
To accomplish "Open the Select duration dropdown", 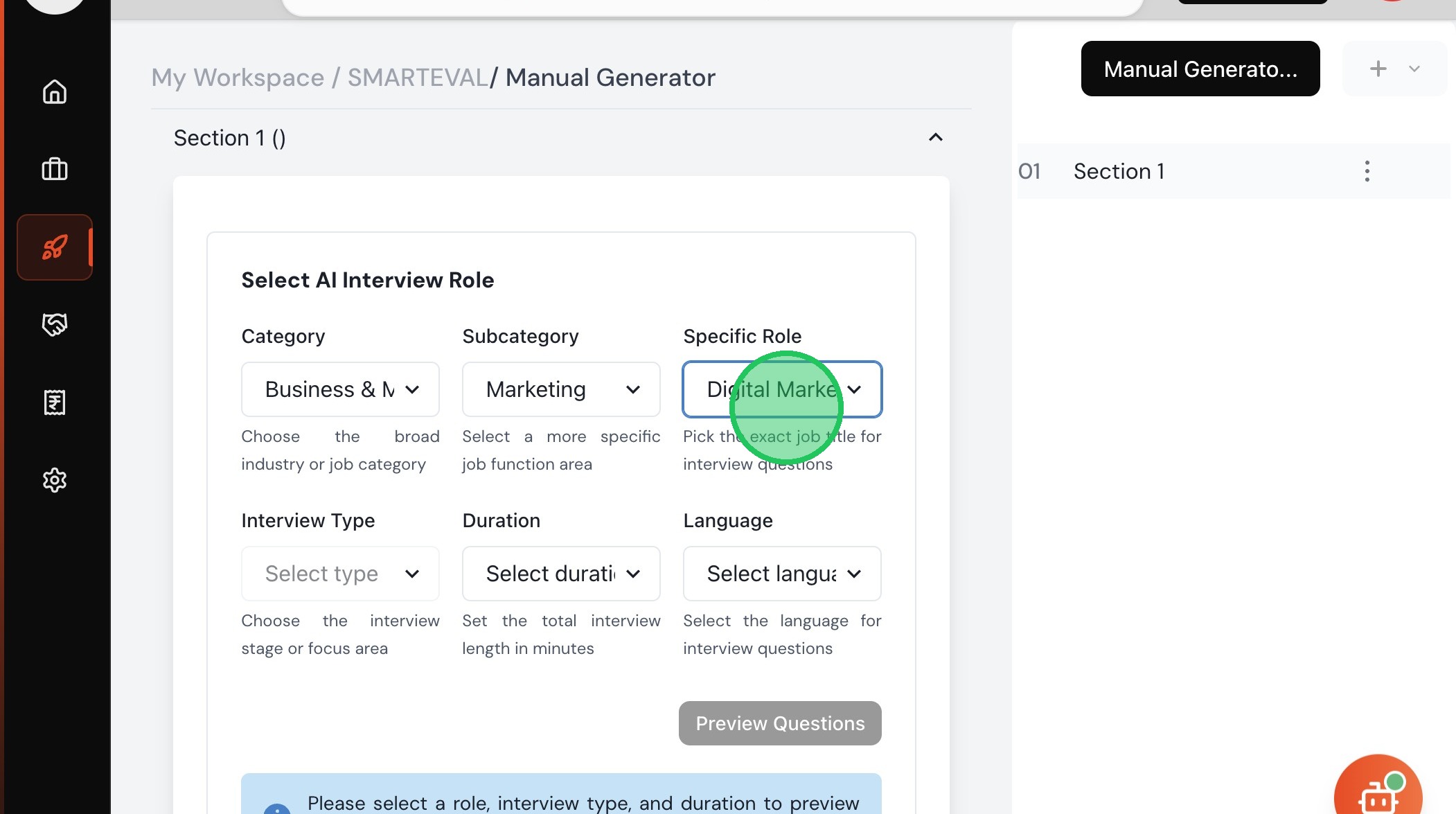I will [561, 574].
